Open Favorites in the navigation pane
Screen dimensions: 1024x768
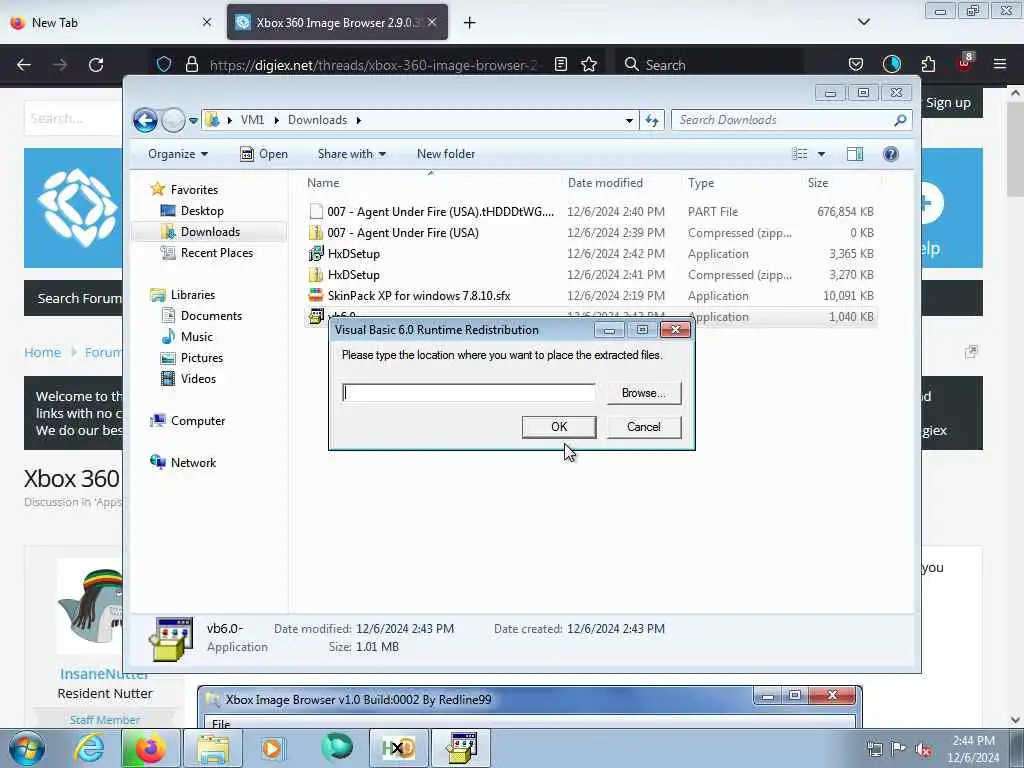(194, 189)
